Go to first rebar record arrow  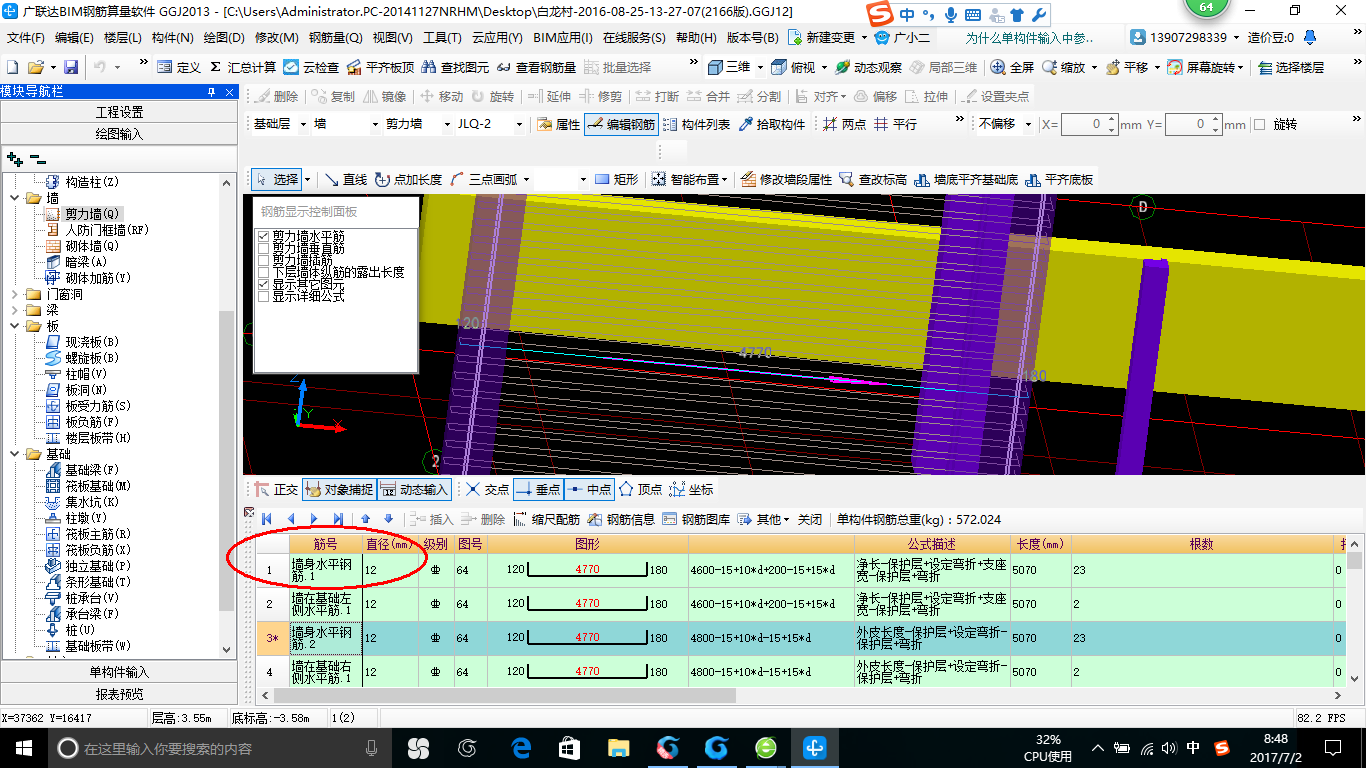click(266, 519)
